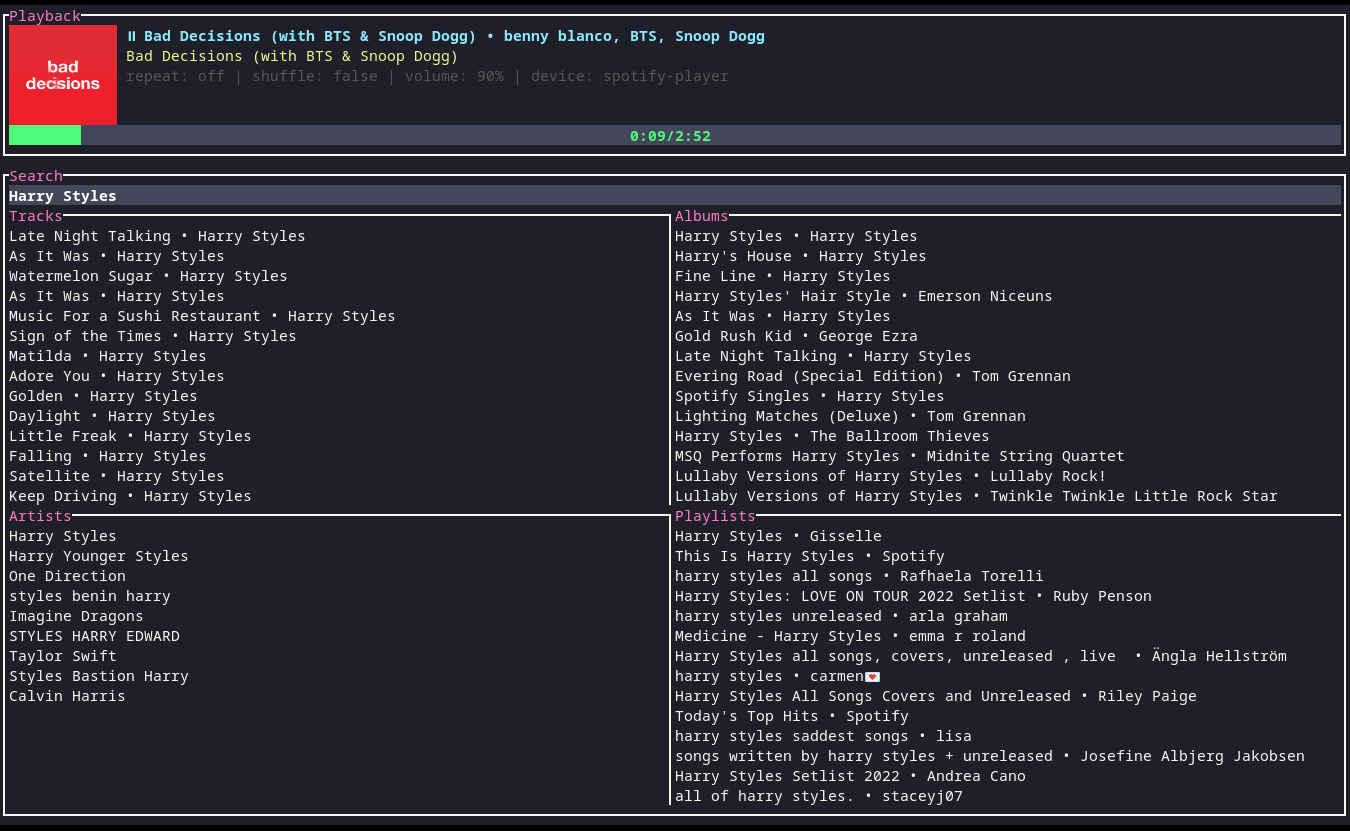Open album "Lighting Matches (Deluxe) • Tom Grennan"
1350x831 pixels.
coord(850,416)
